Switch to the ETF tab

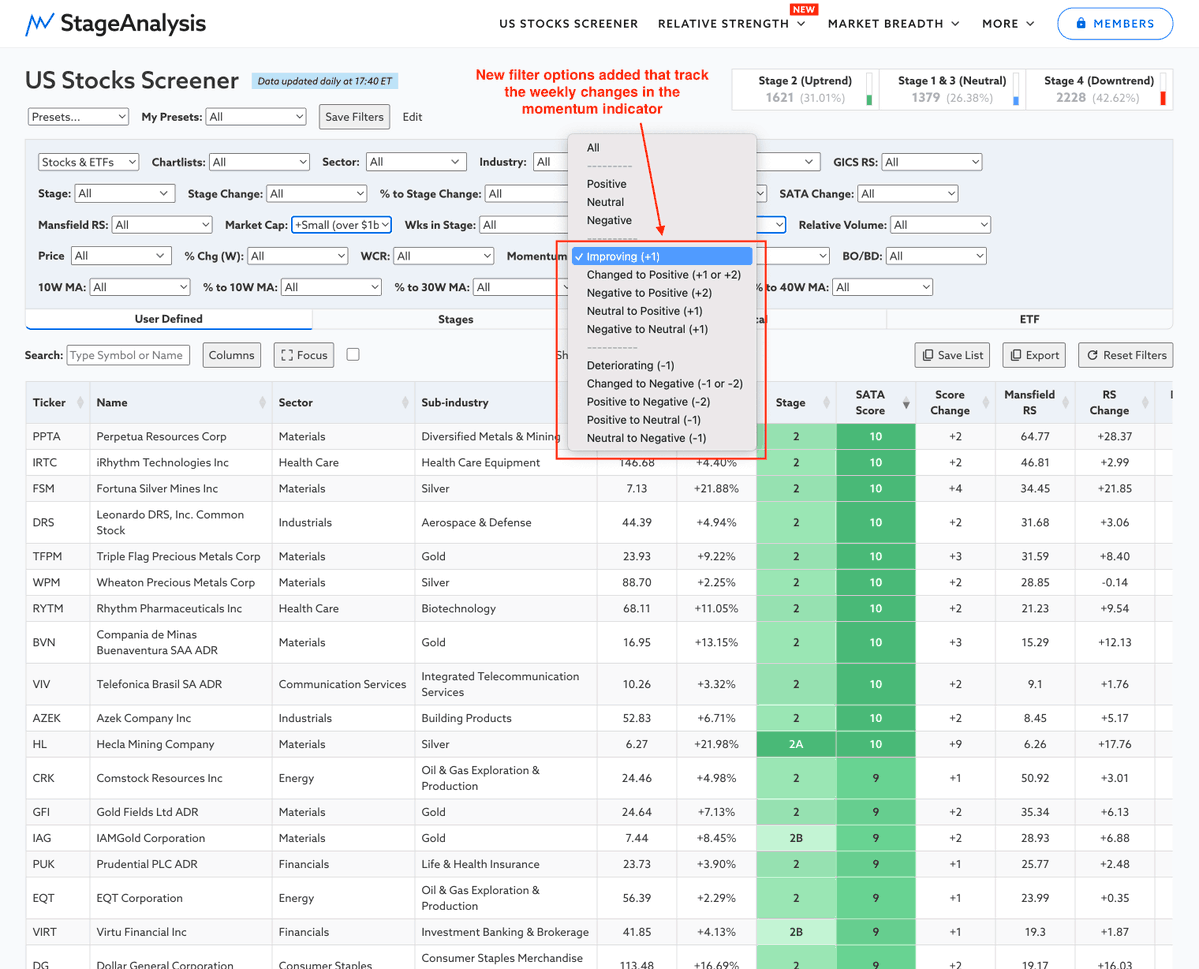pyautogui.click(x=1029, y=319)
